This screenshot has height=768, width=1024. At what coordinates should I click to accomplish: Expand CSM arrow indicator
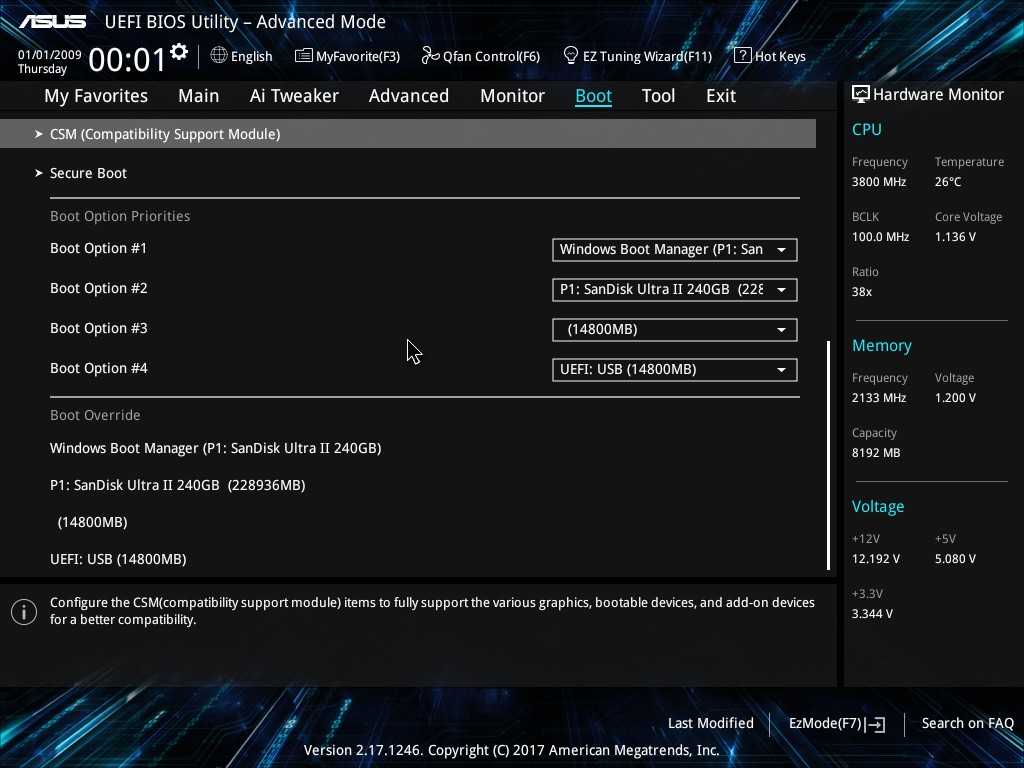tap(39, 134)
